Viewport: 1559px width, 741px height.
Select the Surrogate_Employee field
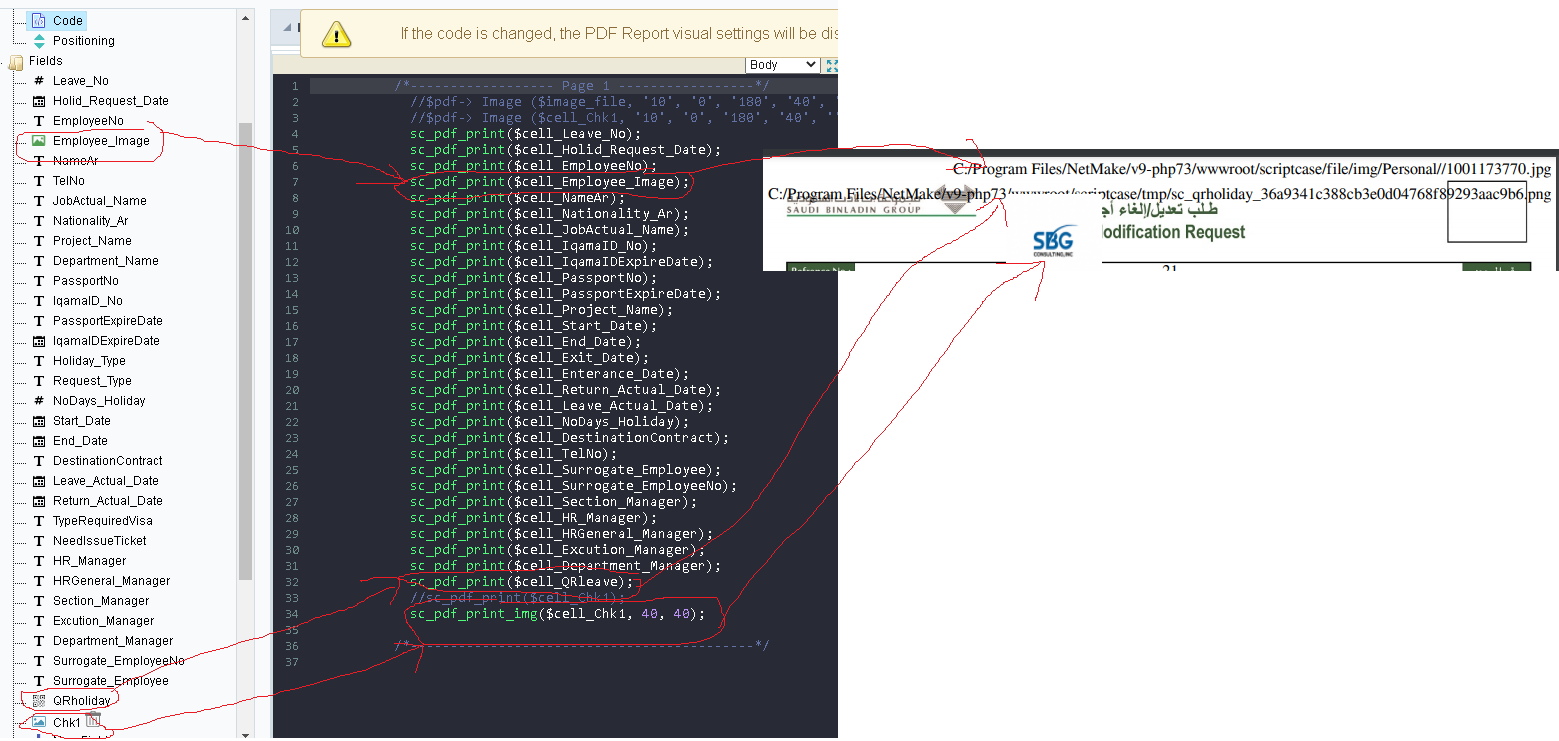coord(111,681)
